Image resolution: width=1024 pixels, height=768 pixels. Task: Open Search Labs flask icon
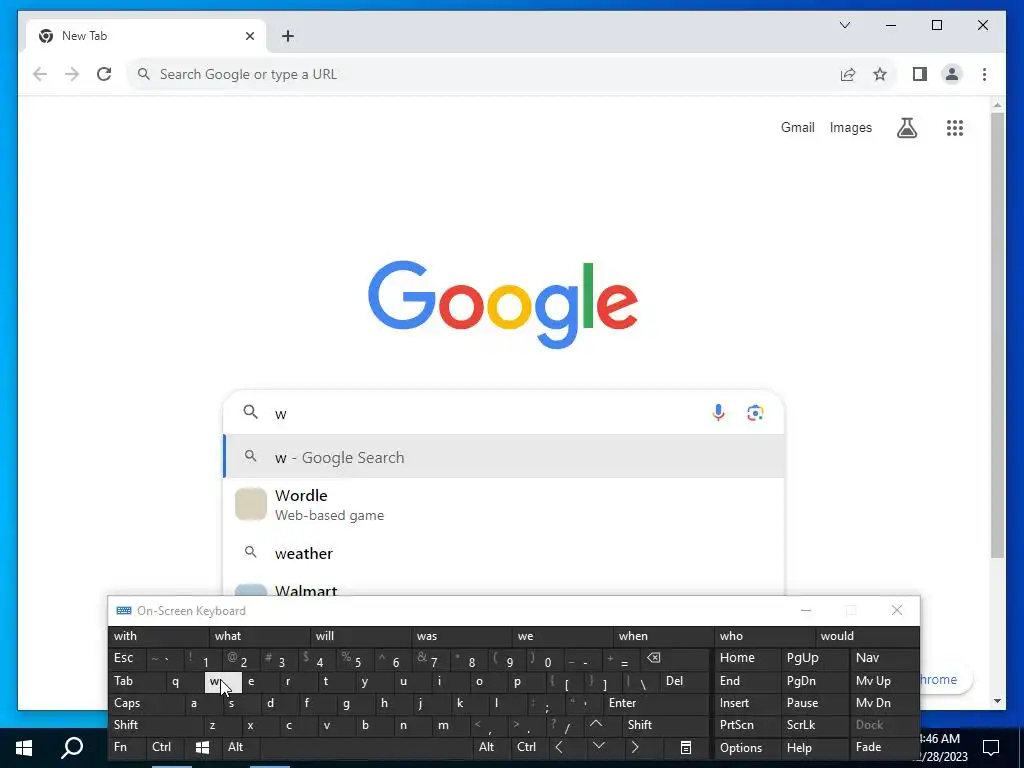point(906,128)
